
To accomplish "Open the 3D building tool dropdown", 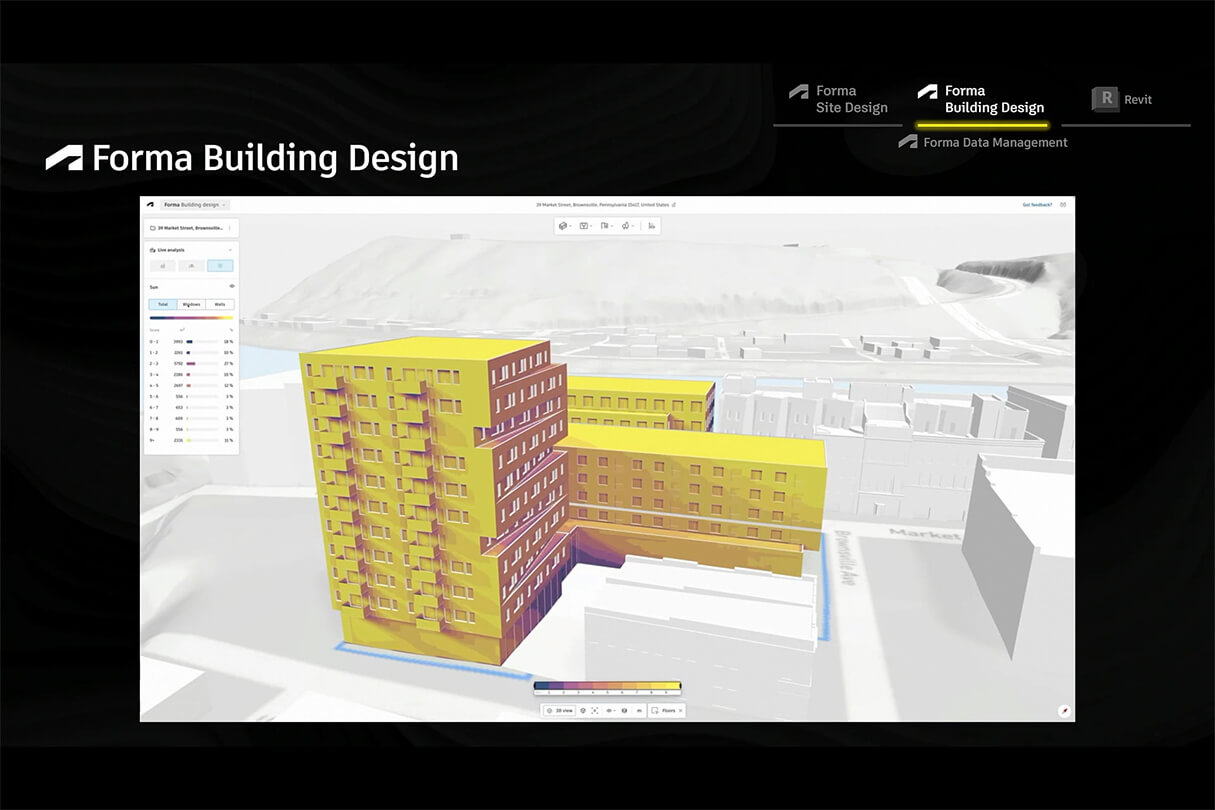I will point(566,226).
